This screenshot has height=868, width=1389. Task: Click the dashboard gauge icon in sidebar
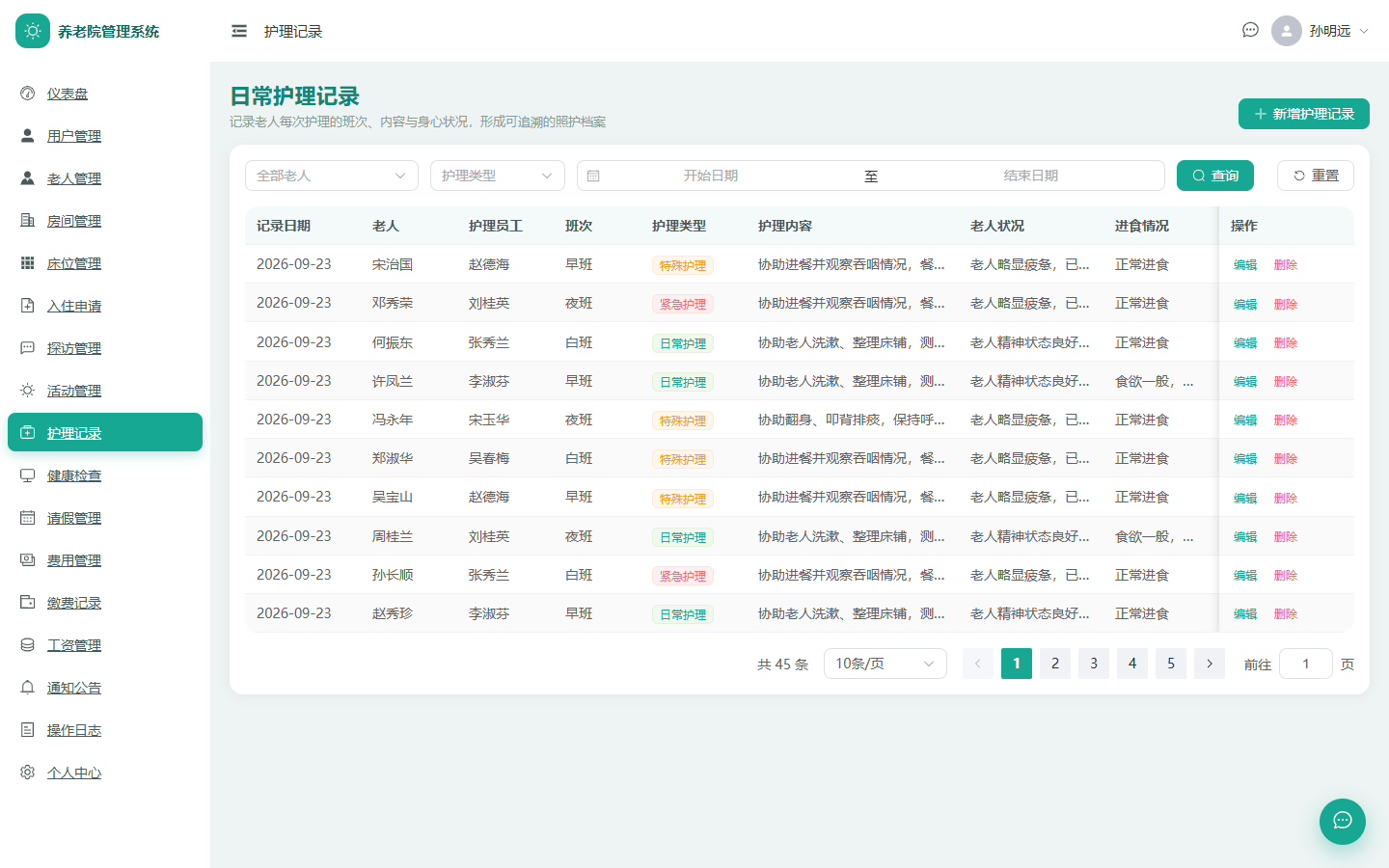tap(28, 94)
